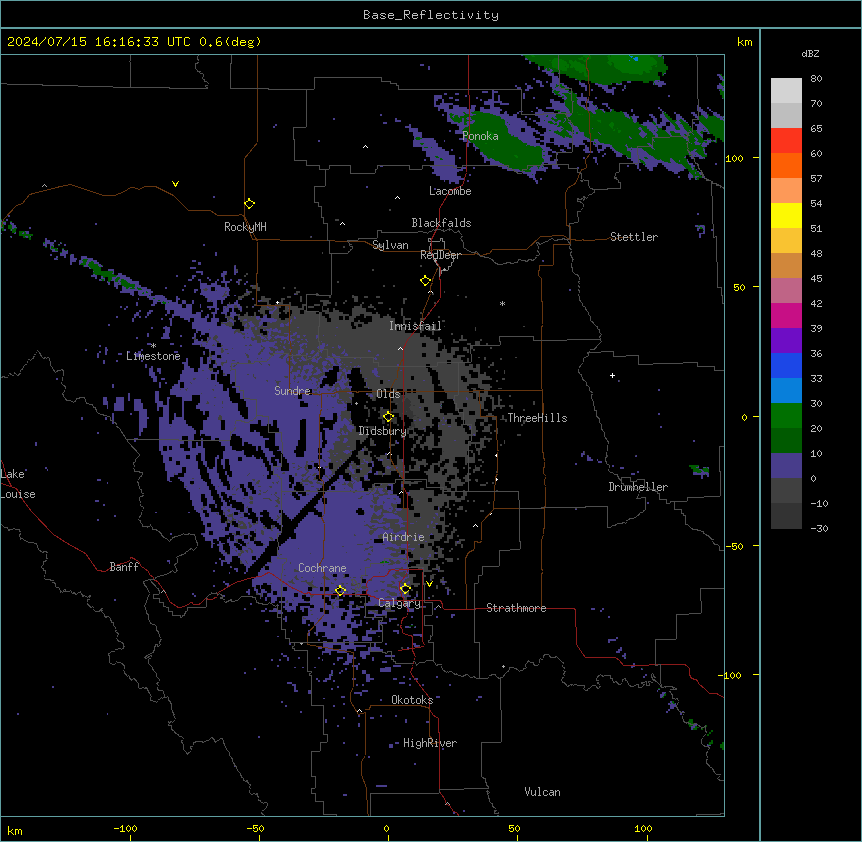862x842 pixels.
Task: Click the Didsbury city label
Action: [x=383, y=431]
